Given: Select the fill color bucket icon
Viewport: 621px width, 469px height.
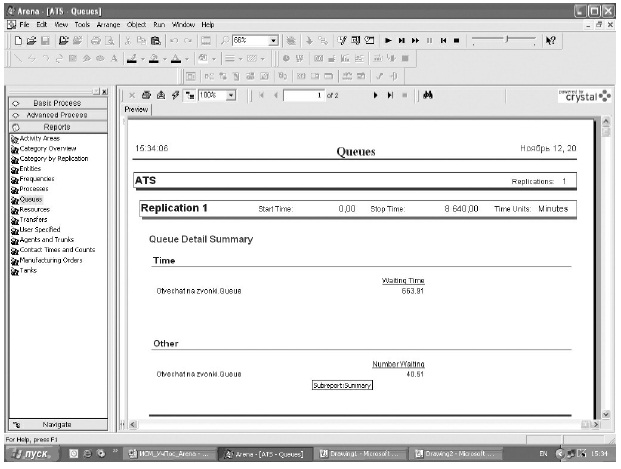Looking at the screenshot, I should pyautogui.click(x=154, y=59).
